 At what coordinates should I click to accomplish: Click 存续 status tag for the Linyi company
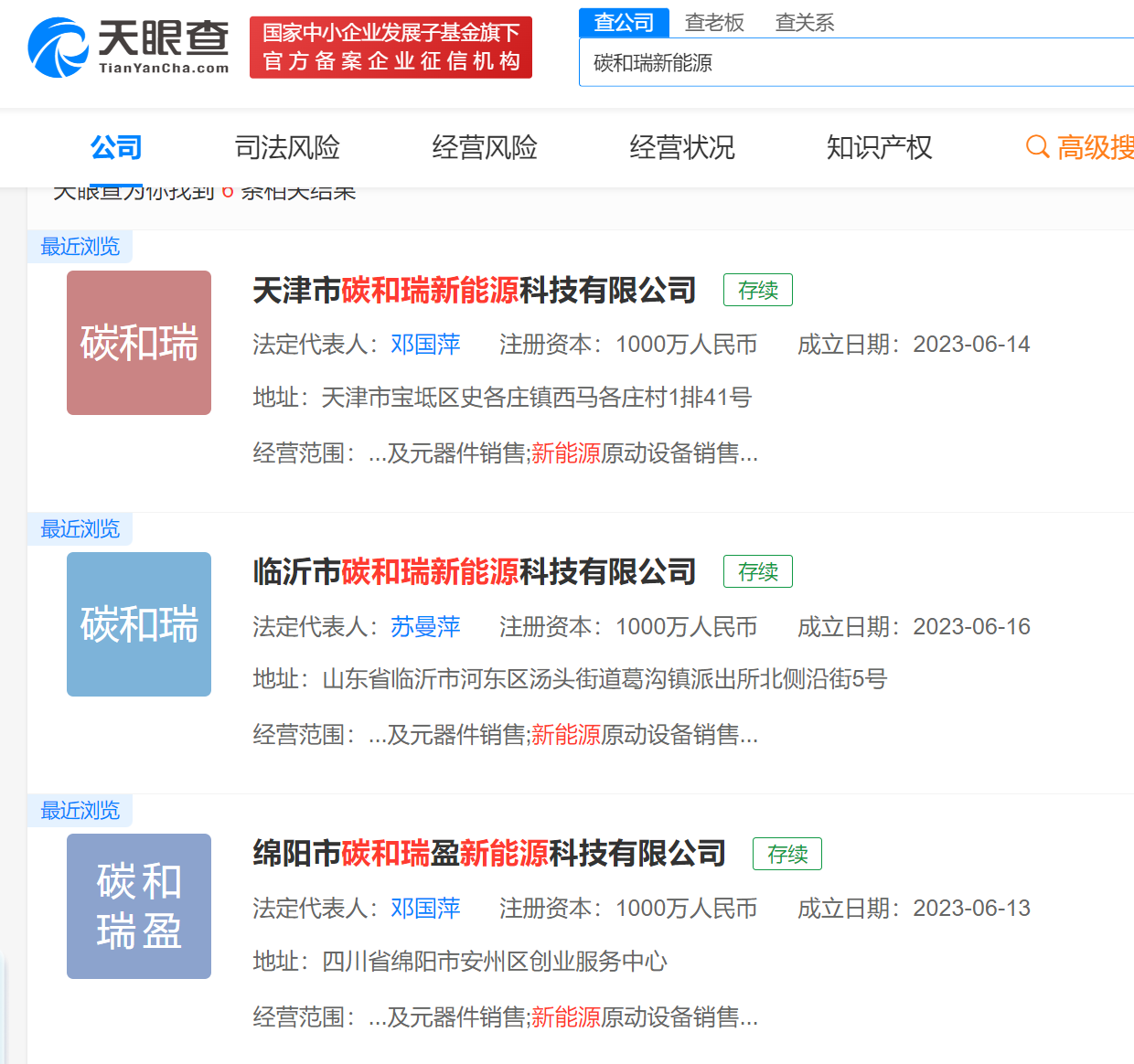758,571
